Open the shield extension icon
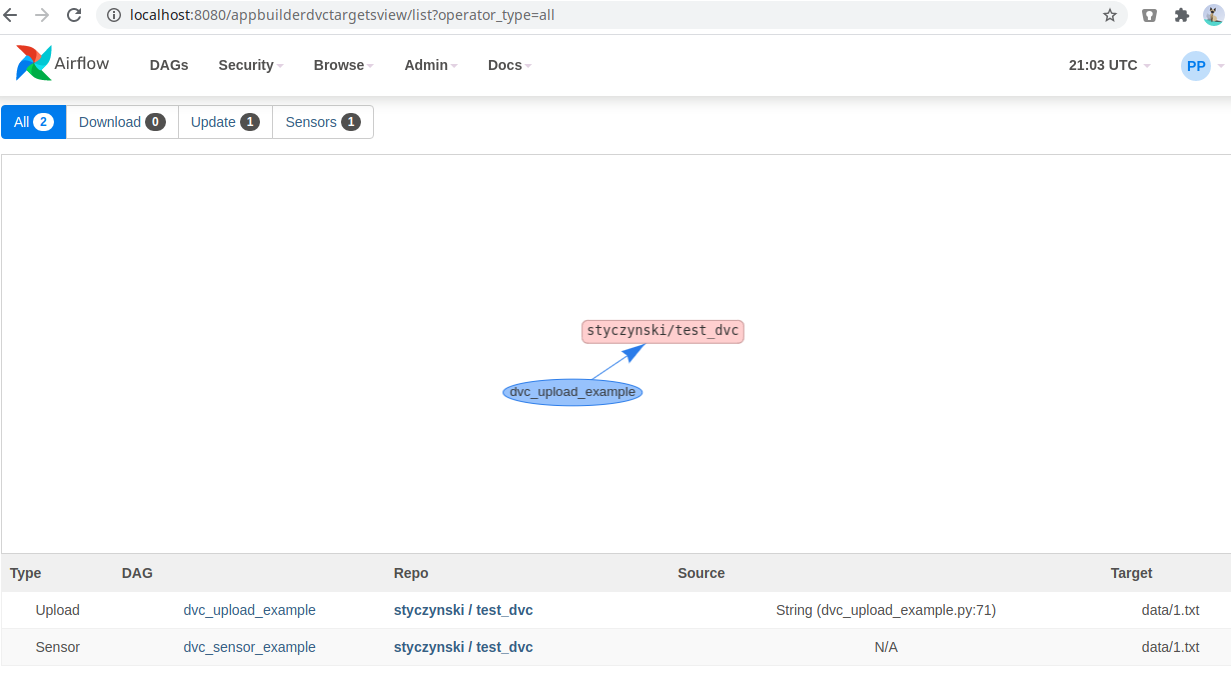The image size is (1231, 700). pos(1150,15)
